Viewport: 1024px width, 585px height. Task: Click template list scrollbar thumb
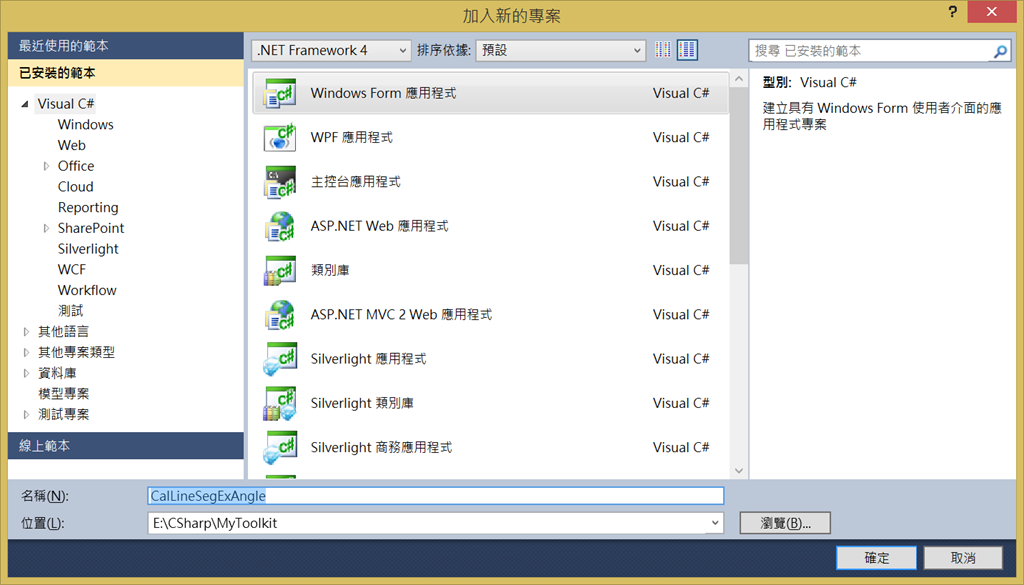coord(739,176)
